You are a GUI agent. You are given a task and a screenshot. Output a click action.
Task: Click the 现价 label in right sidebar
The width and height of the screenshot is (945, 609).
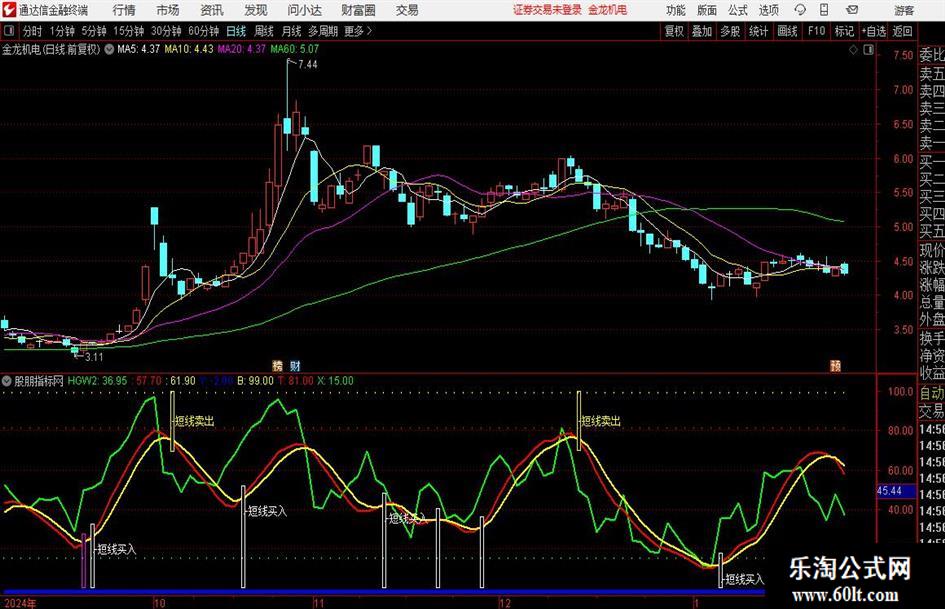point(931,251)
